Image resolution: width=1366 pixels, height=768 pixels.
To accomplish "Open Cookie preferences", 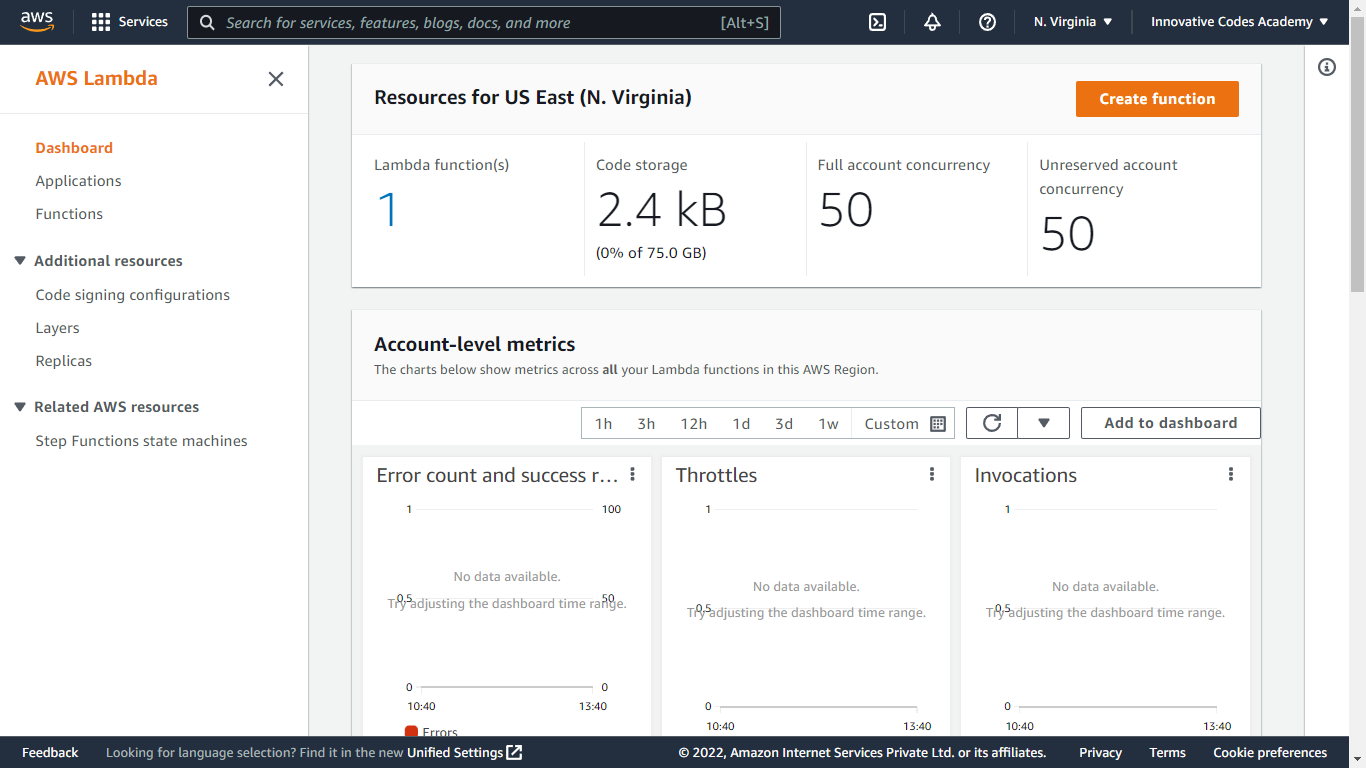I will pos(1270,753).
